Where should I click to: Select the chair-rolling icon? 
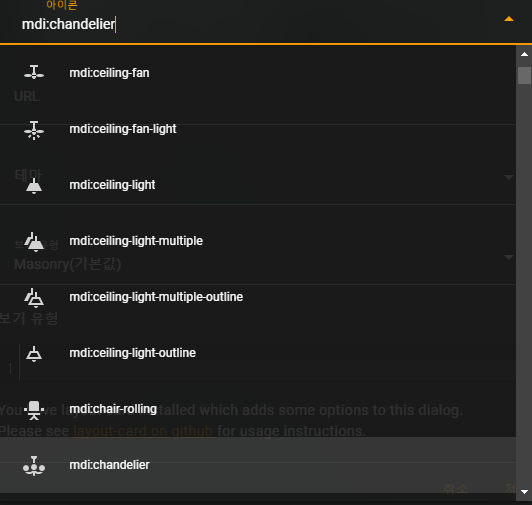[x=34, y=410]
